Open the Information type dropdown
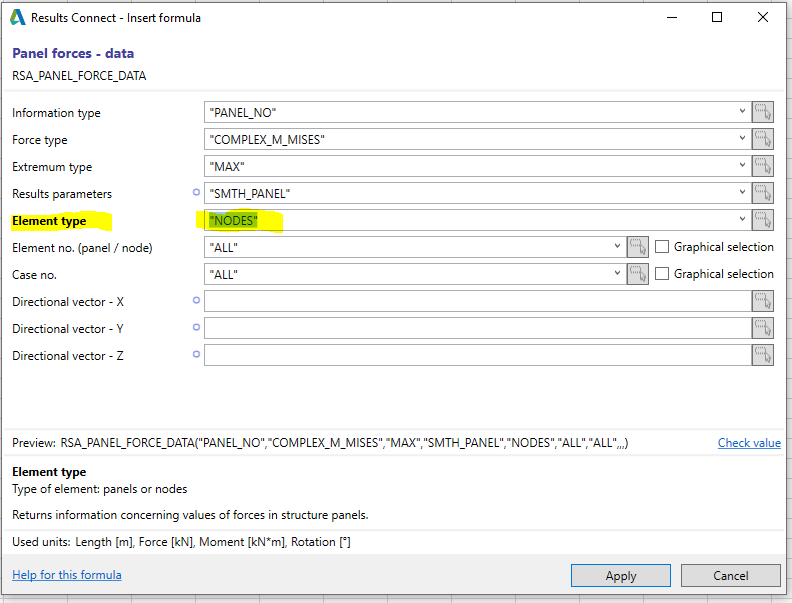The width and height of the screenshot is (792, 603). click(742, 111)
